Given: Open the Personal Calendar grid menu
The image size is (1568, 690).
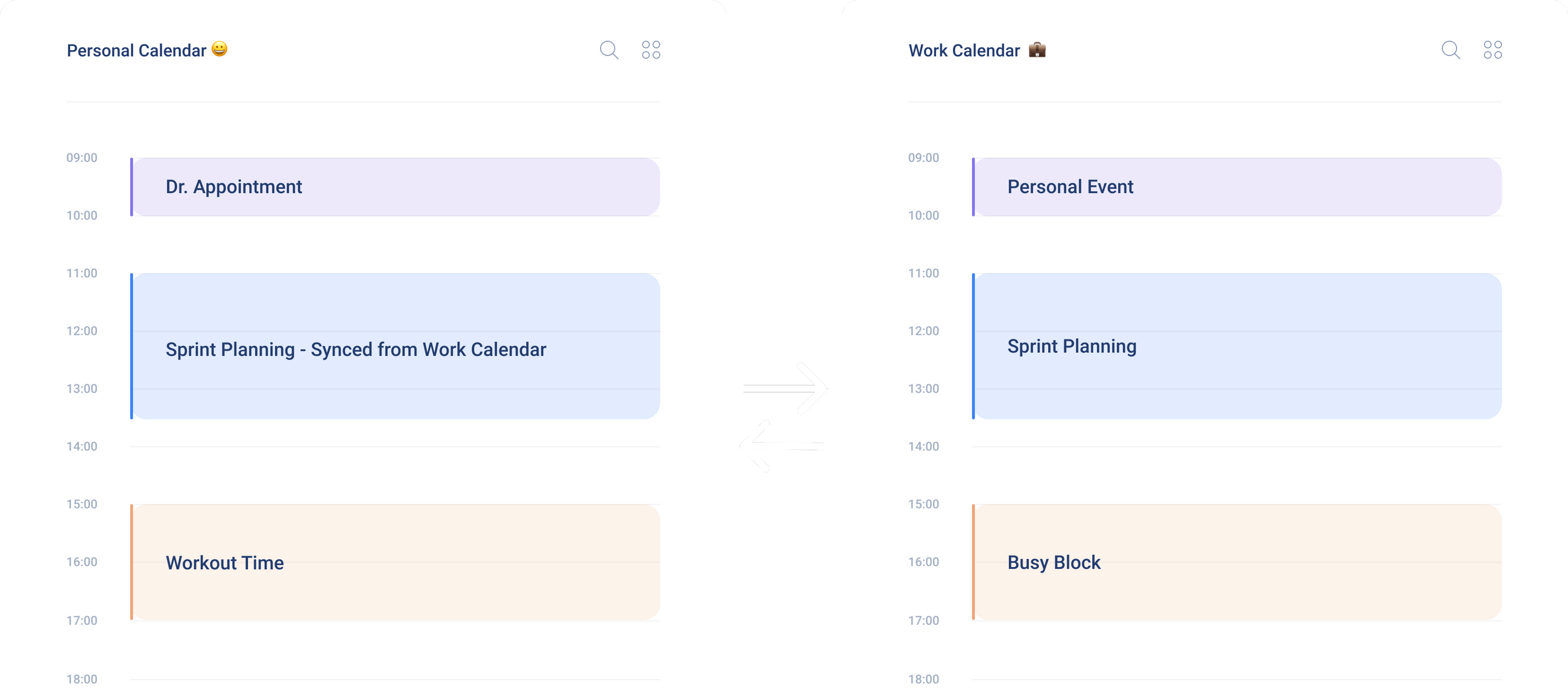Looking at the screenshot, I should (650, 49).
